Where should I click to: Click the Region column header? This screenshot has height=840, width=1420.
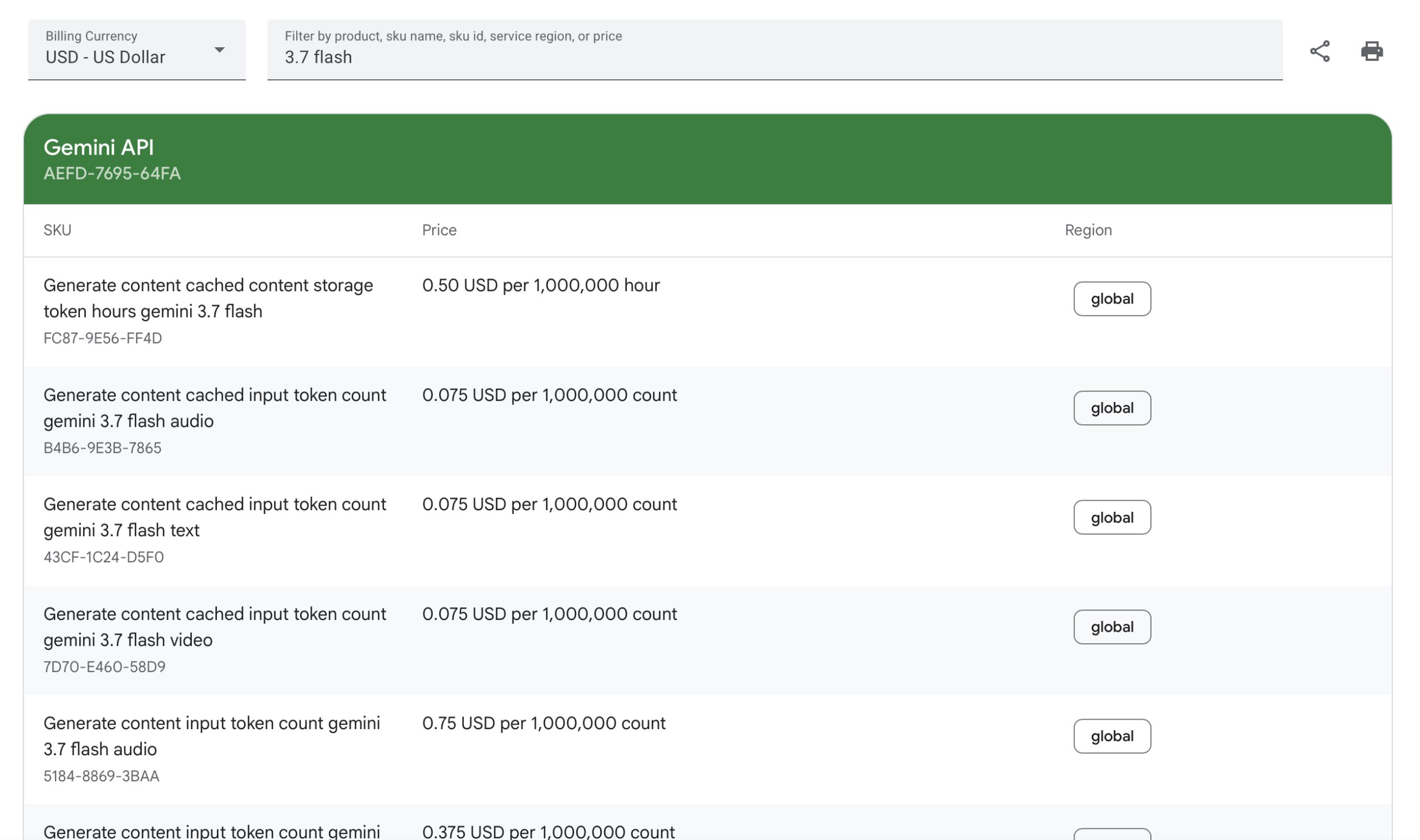tap(1088, 231)
